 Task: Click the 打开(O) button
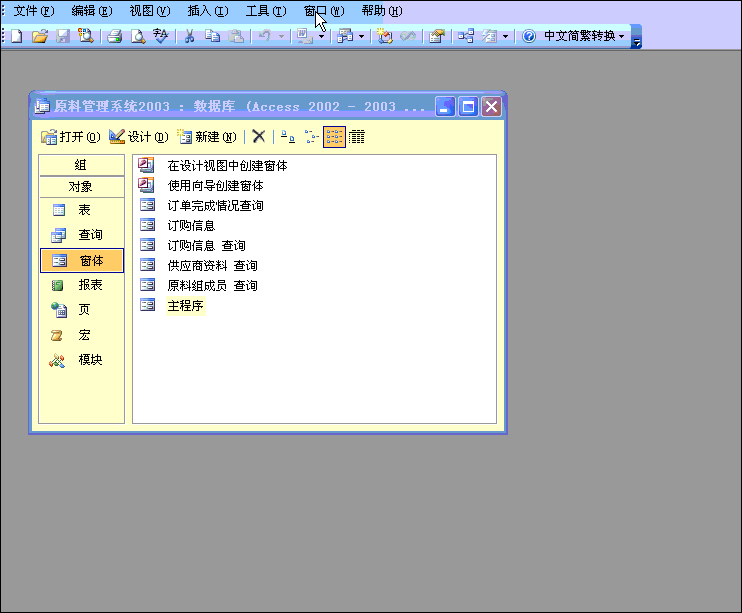pos(71,137)
